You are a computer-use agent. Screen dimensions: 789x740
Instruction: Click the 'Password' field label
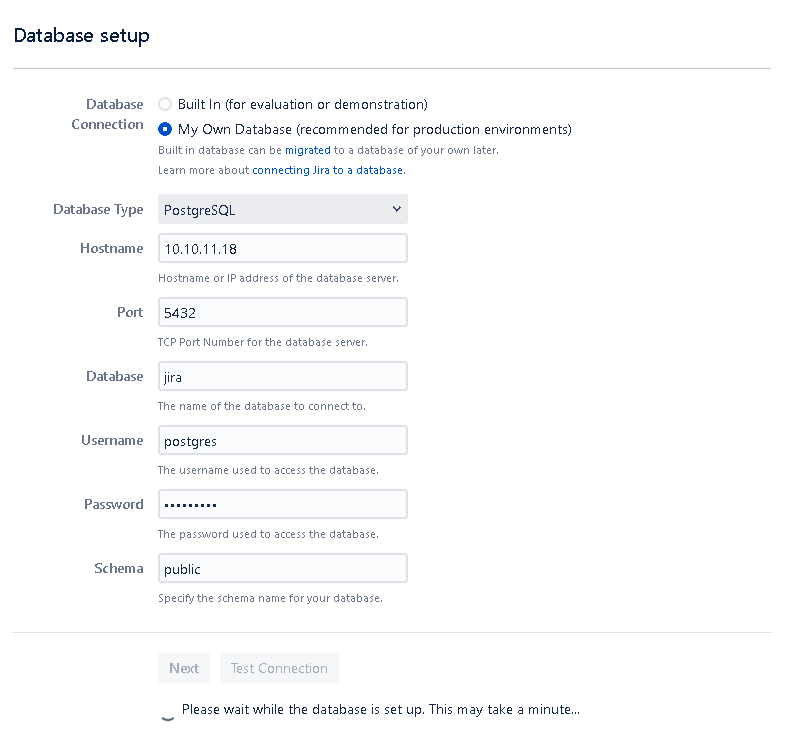114,504
